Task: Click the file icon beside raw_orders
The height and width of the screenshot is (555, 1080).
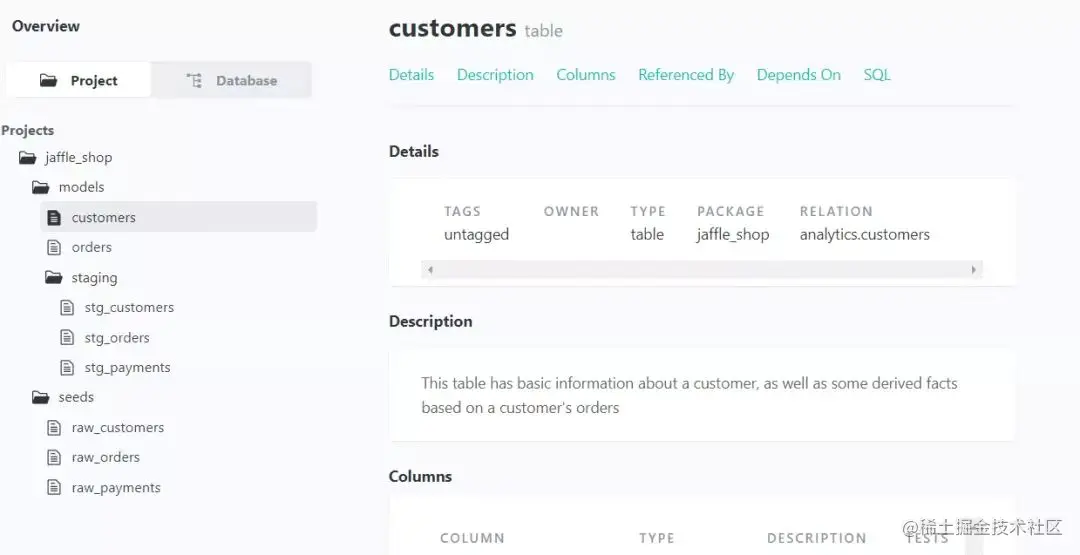Action: [54, 457]
